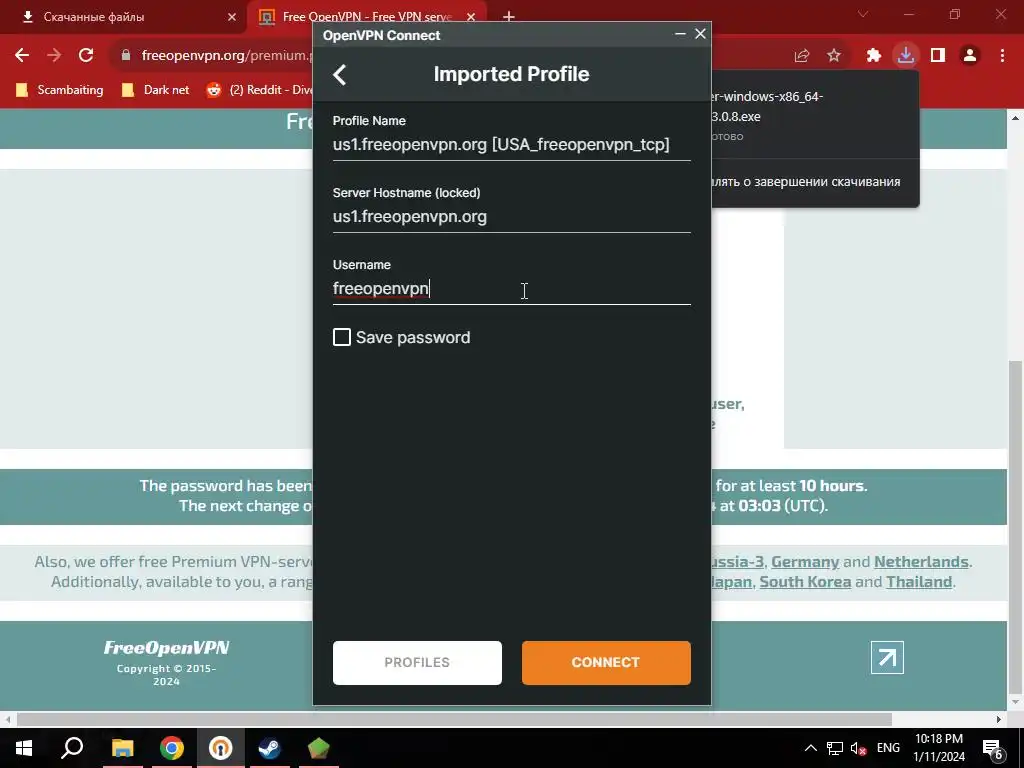Show hidden system tray icons
The height and width of the screenshot is (768, 1024).
[x=810, y=748]
